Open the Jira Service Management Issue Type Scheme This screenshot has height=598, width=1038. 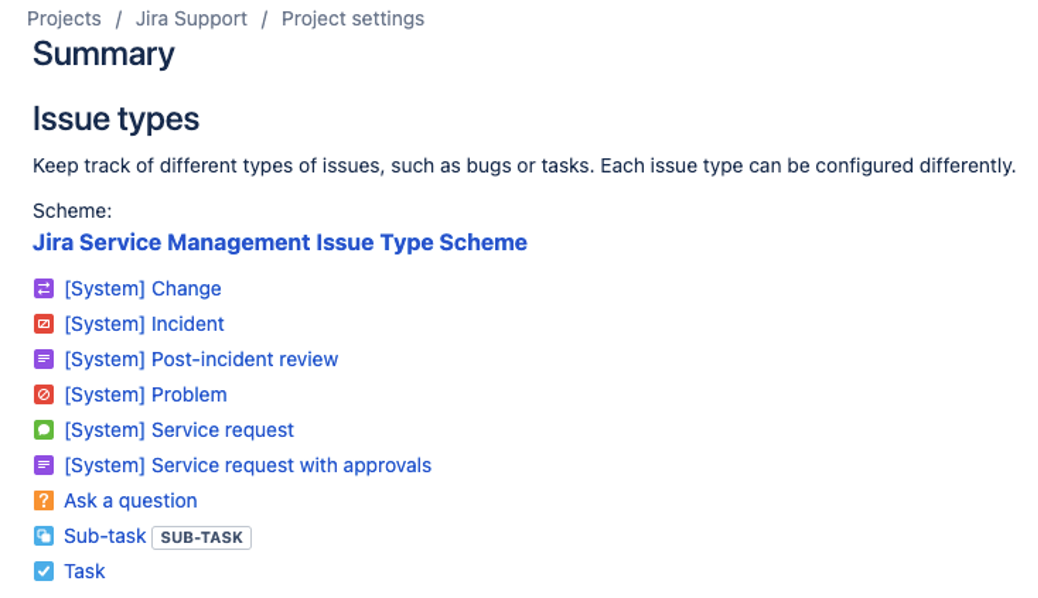[x=280, y=242]
